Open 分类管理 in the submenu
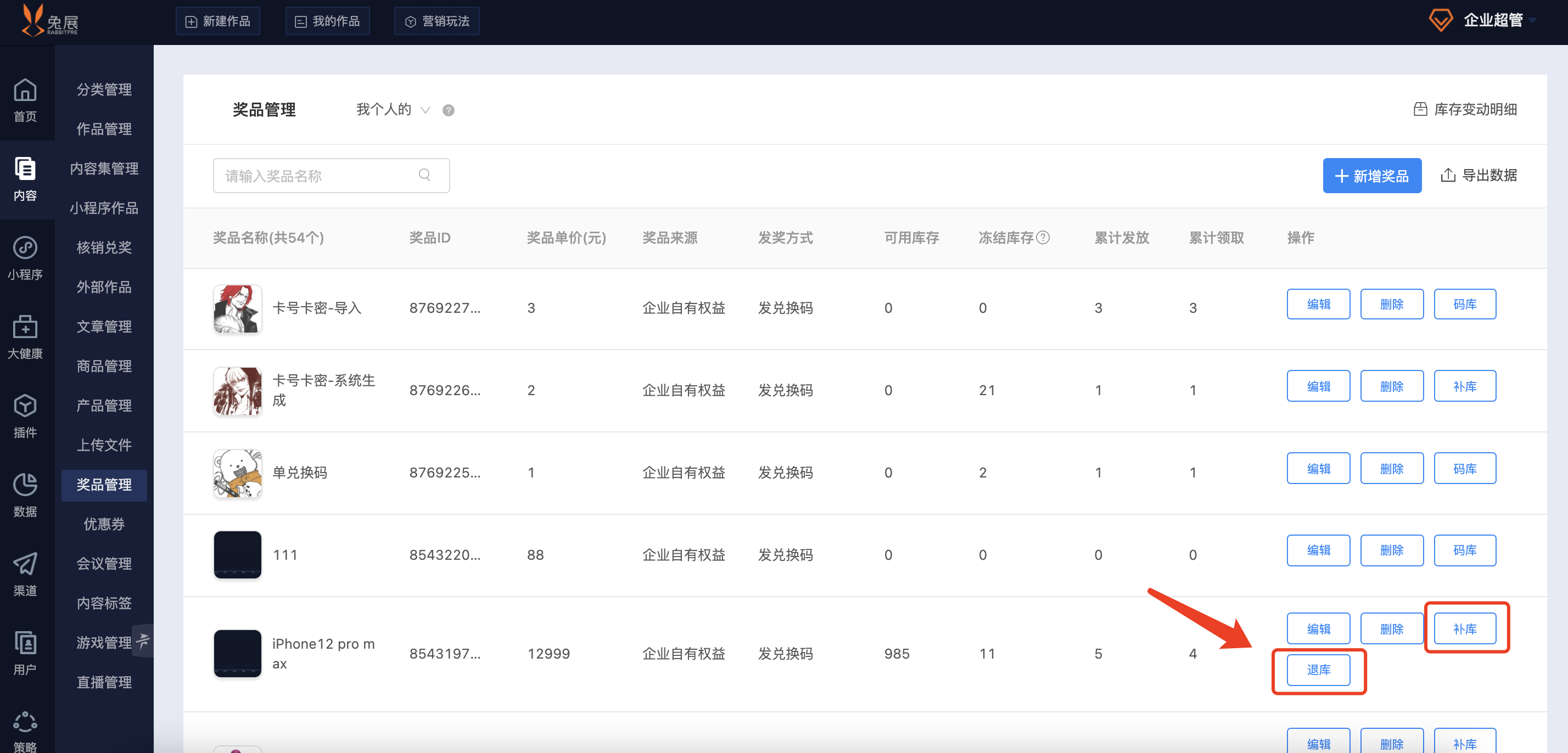1568x753 pixels. (104, 89)
